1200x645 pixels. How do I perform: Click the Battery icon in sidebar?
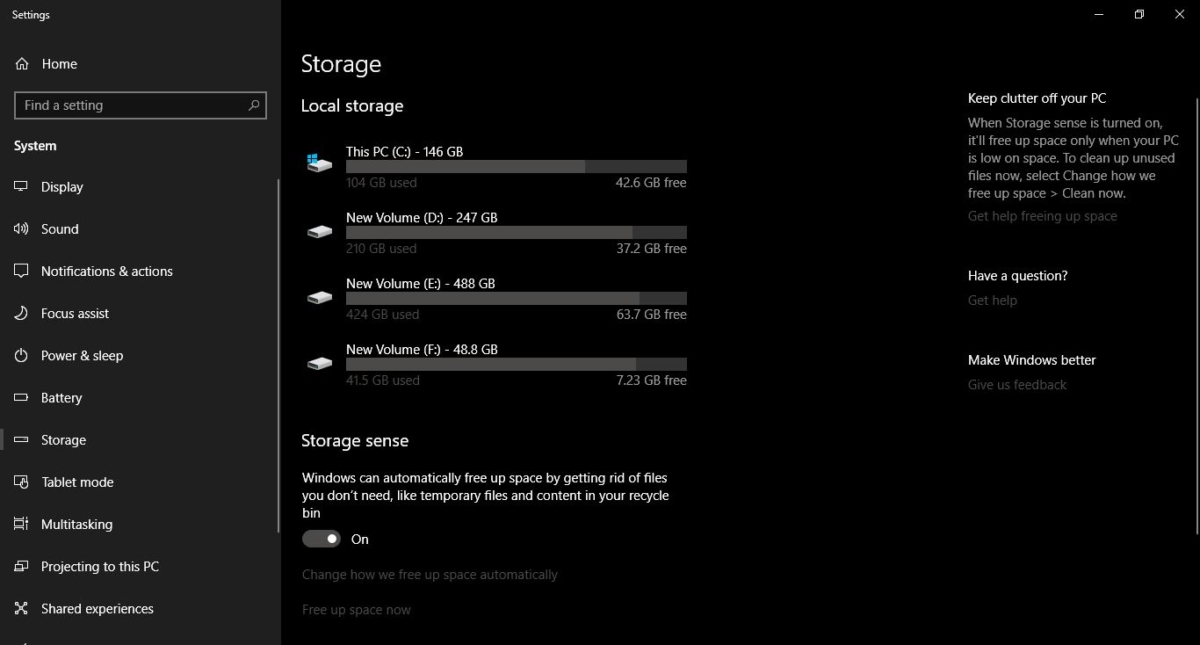(22, 397)
